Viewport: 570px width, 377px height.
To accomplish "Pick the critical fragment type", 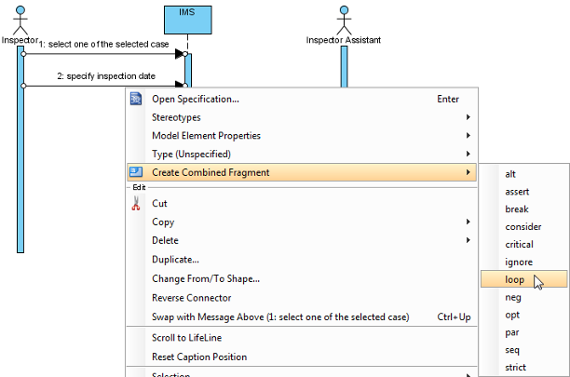I will [x=524, y=244].
